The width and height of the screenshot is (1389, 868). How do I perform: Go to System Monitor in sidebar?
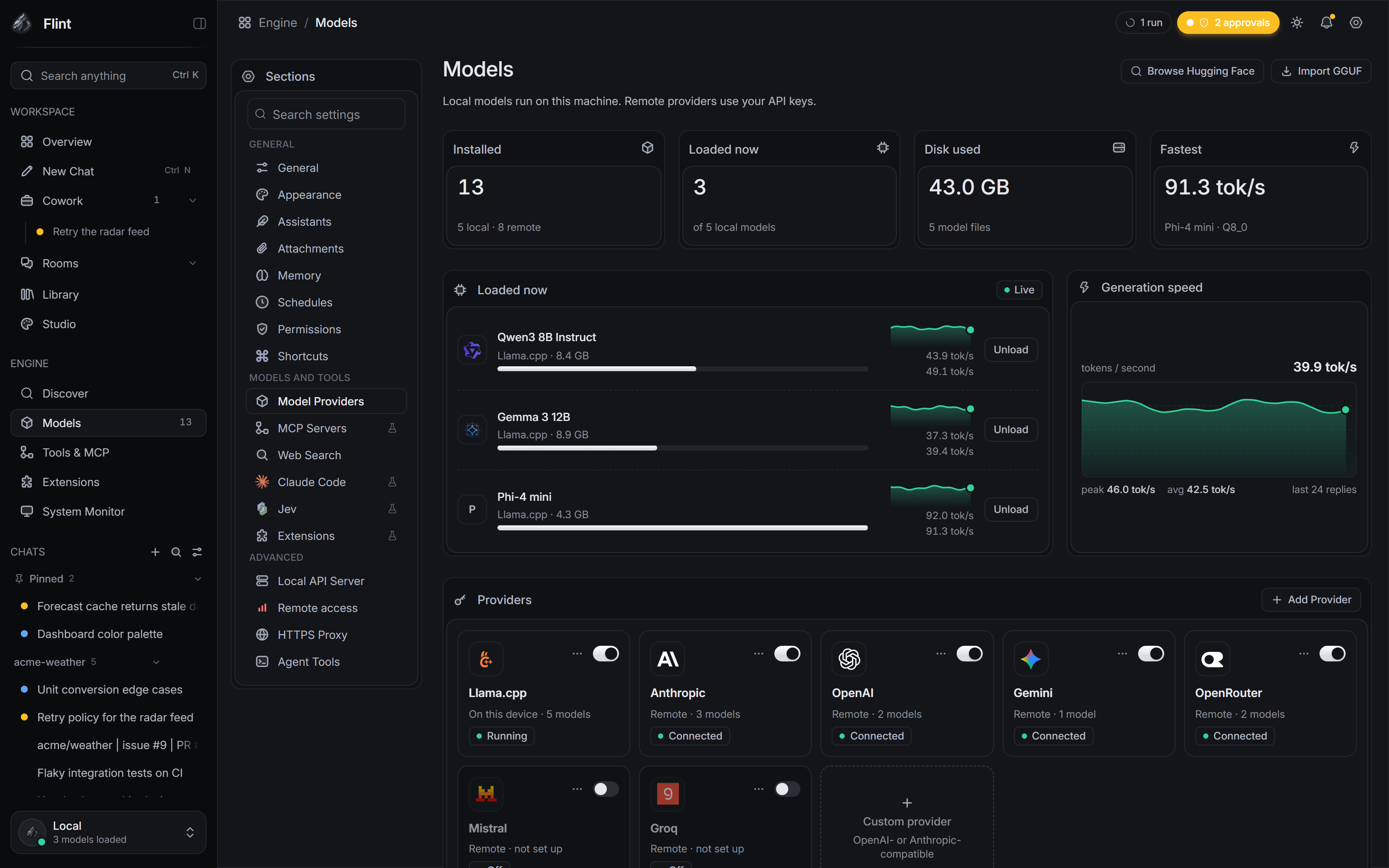point(109,511)
